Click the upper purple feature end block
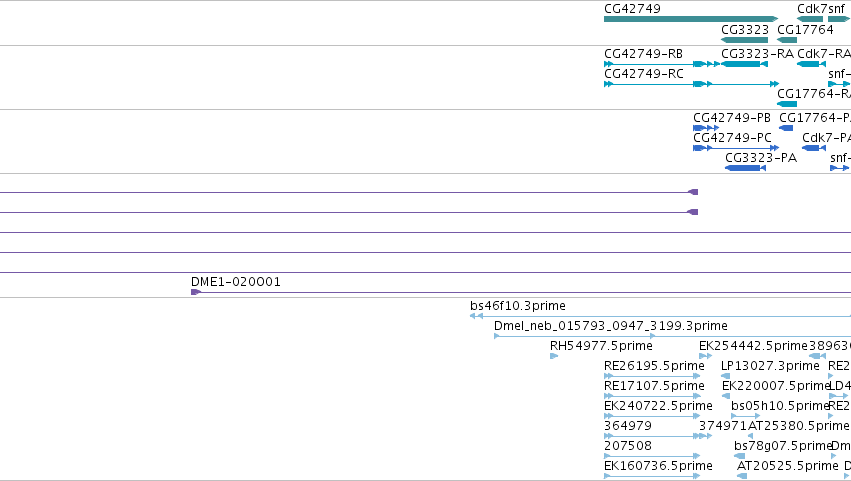851x481 pixels. tap(693, 192)
